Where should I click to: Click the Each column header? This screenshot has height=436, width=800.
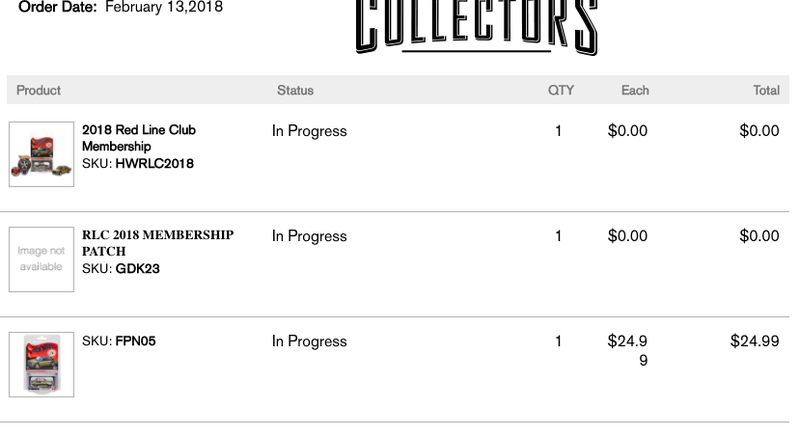[635, 90]
